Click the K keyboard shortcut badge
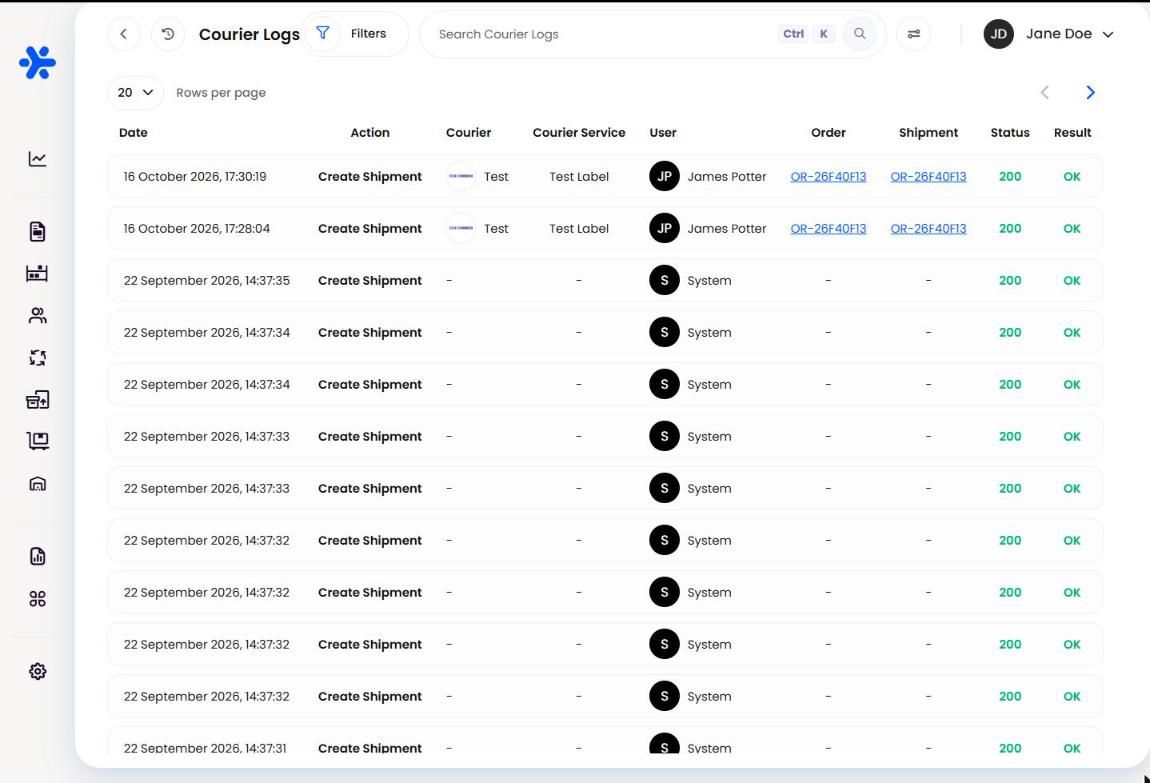This screenshot has height=783, width=1150. (x=824, y=34)
